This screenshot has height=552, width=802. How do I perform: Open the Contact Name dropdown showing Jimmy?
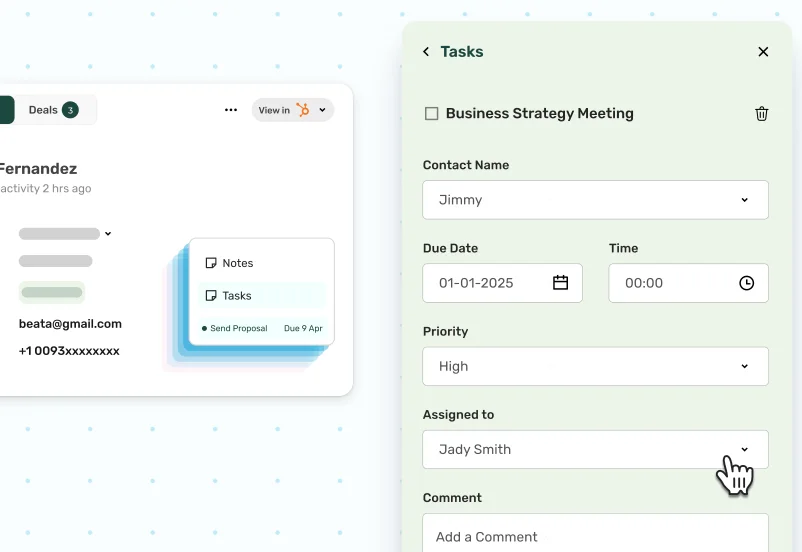[x=595, y=200]
